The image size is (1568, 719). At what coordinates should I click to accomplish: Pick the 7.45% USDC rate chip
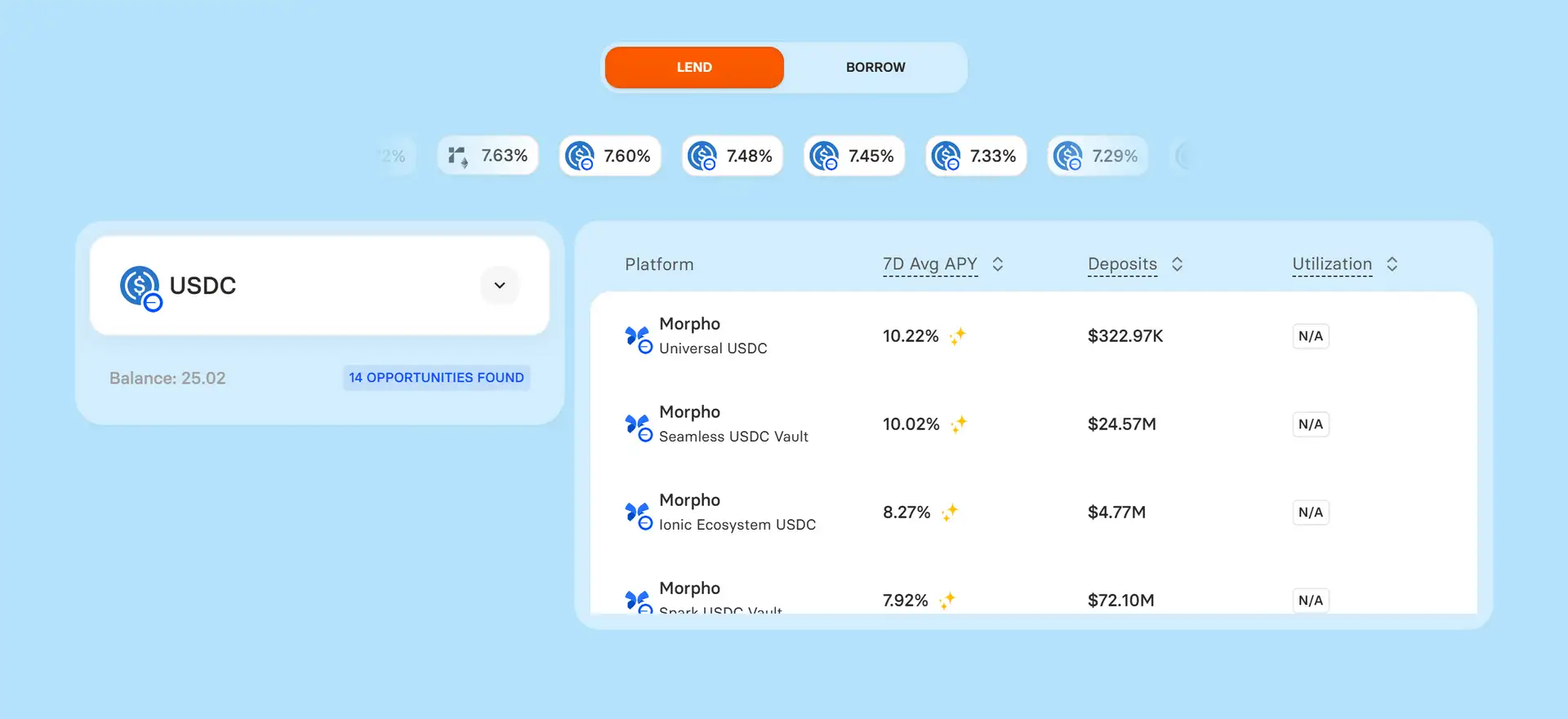pos(854,156)
